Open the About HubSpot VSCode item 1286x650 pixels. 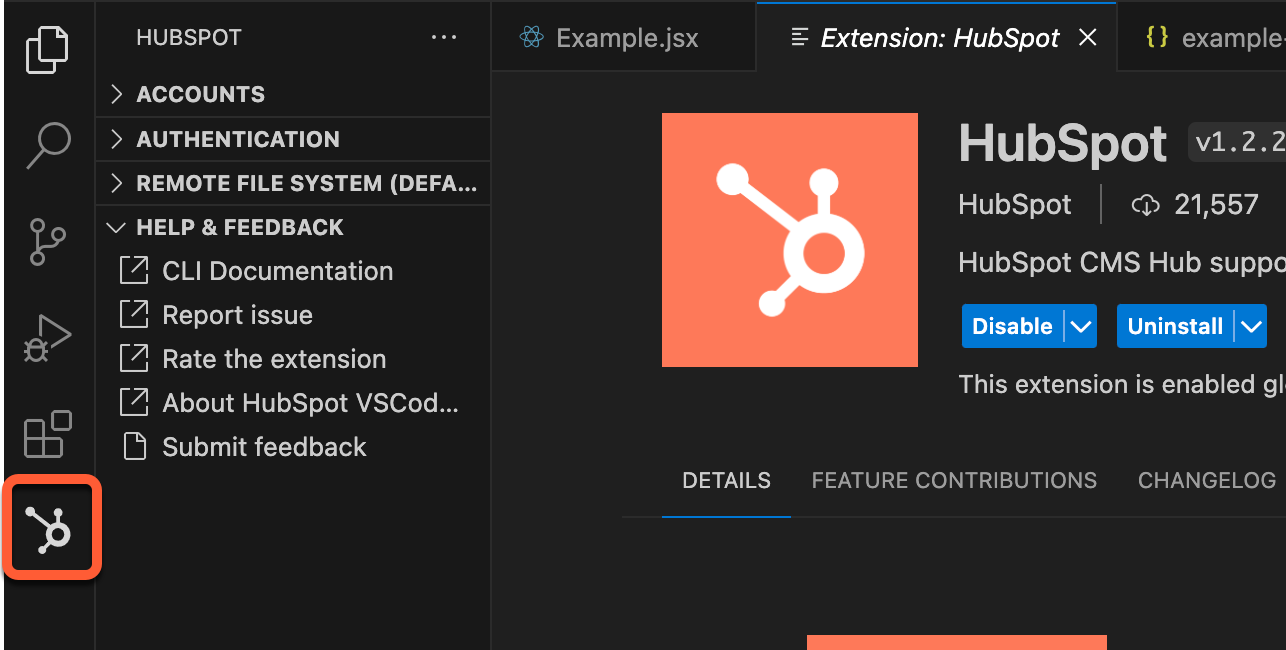tap(311, 403)
